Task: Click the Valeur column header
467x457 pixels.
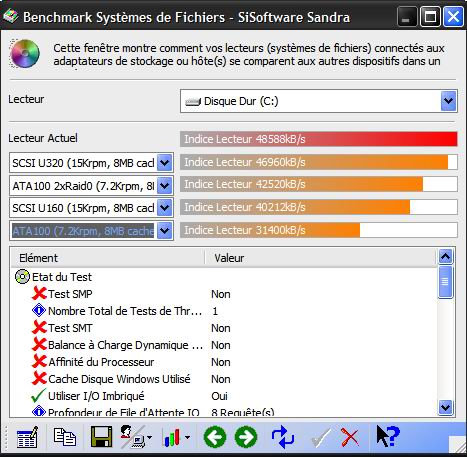Action: click(x=321, y=258)
